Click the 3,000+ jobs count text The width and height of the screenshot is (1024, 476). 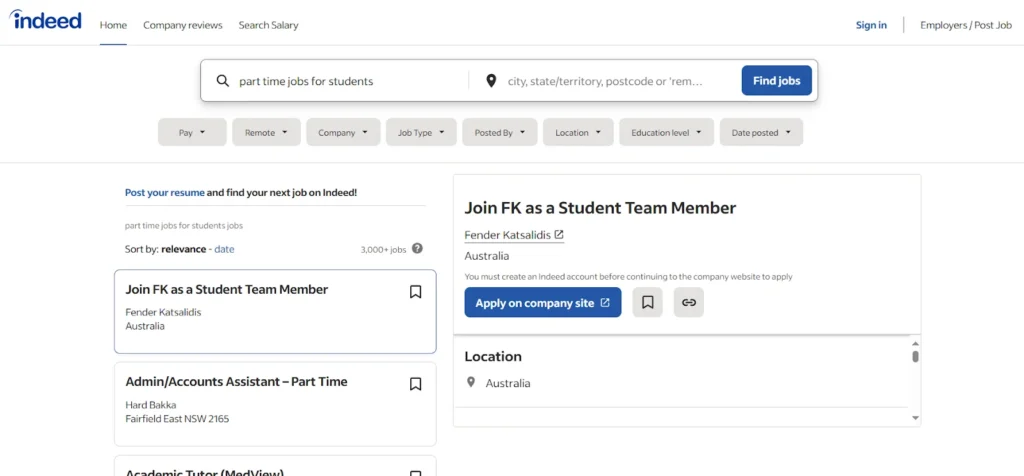(383, 249)
